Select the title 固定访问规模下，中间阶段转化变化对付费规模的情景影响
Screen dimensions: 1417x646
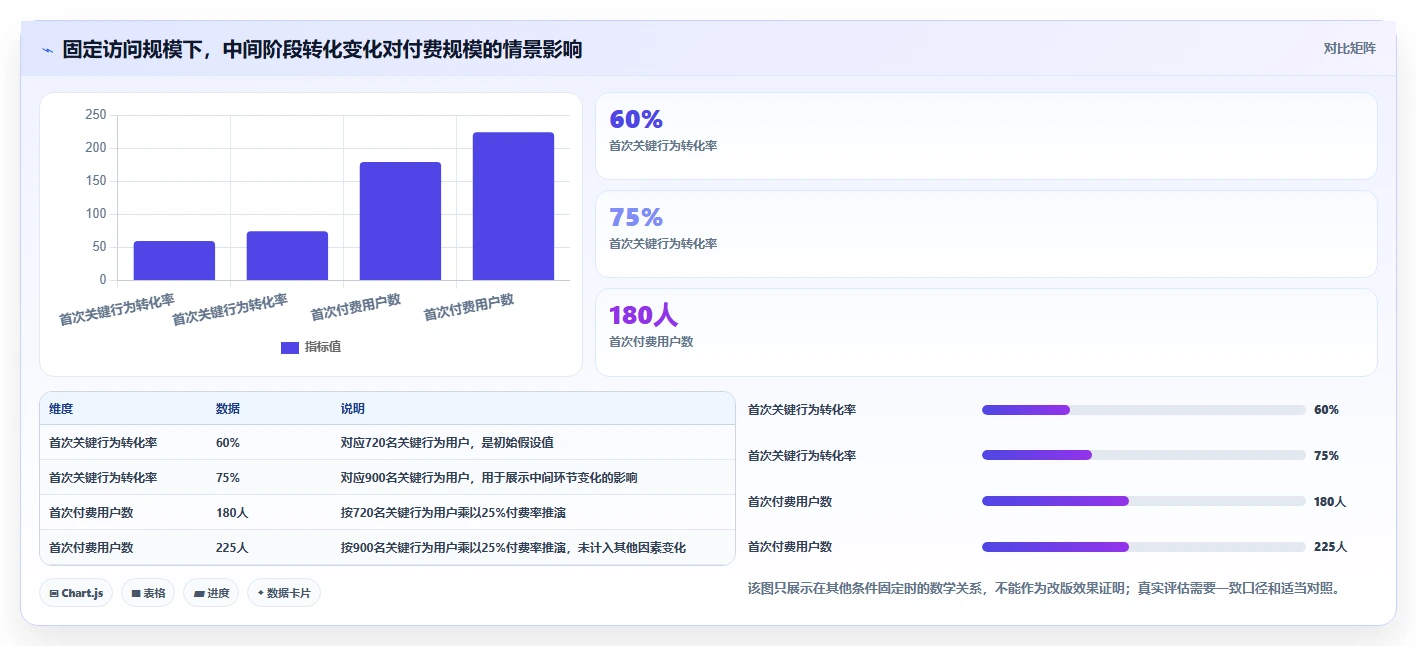322,49
